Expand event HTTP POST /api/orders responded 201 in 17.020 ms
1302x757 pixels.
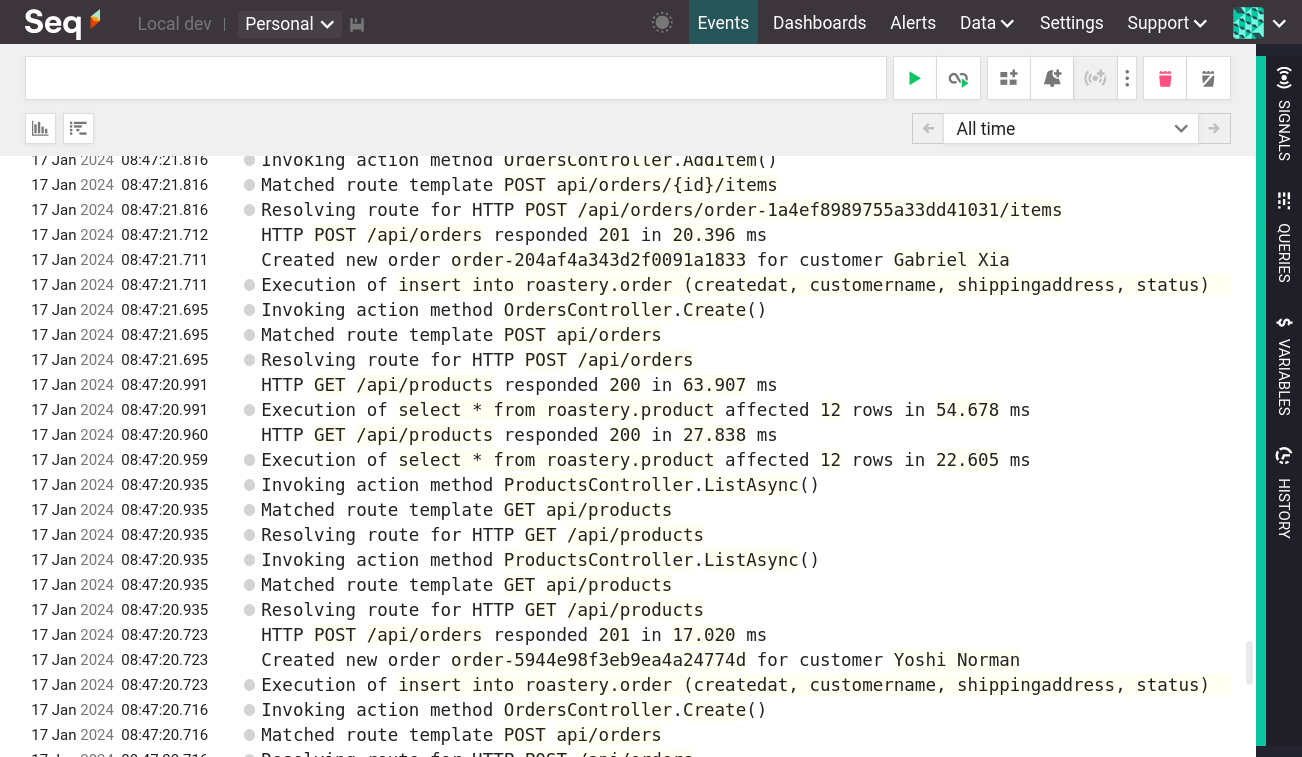pyautogui.click(x=514, y=635)
